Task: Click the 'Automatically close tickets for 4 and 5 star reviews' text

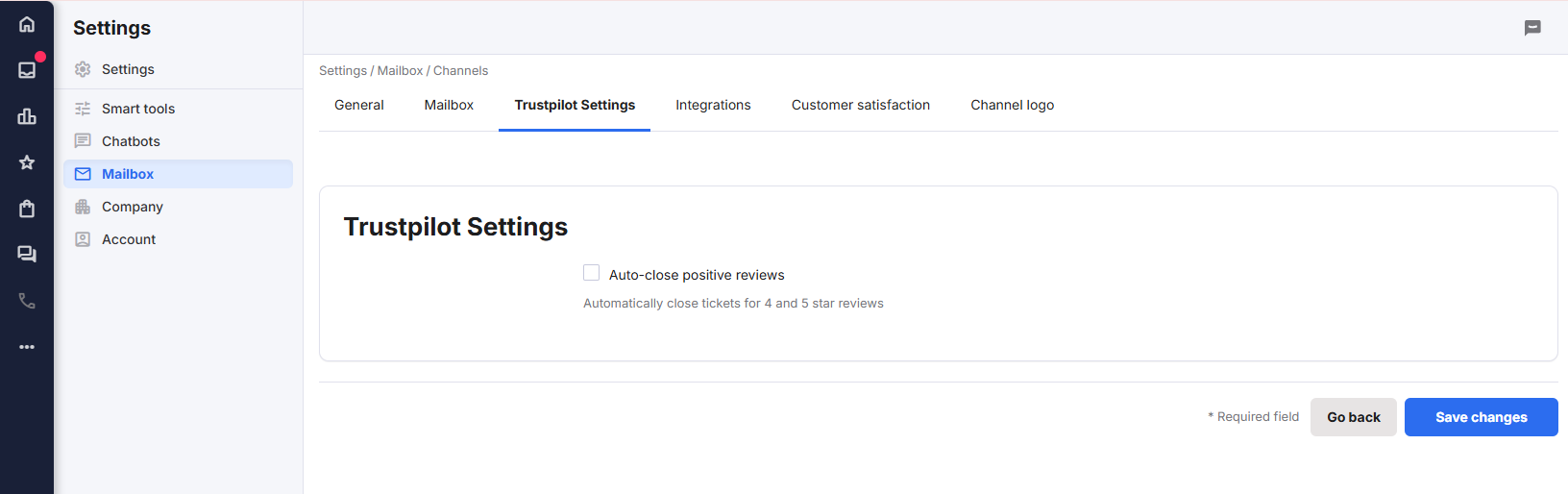Action: click(x=733, y=304)
